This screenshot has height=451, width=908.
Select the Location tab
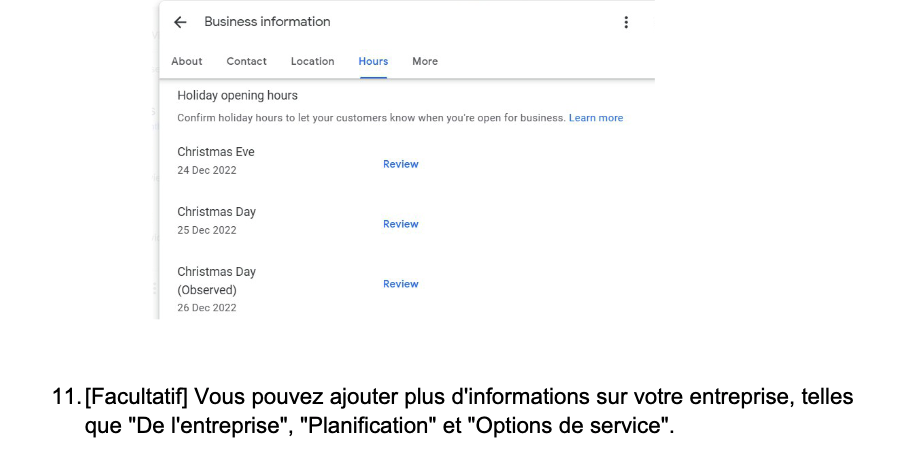click(x=312, y=61)
